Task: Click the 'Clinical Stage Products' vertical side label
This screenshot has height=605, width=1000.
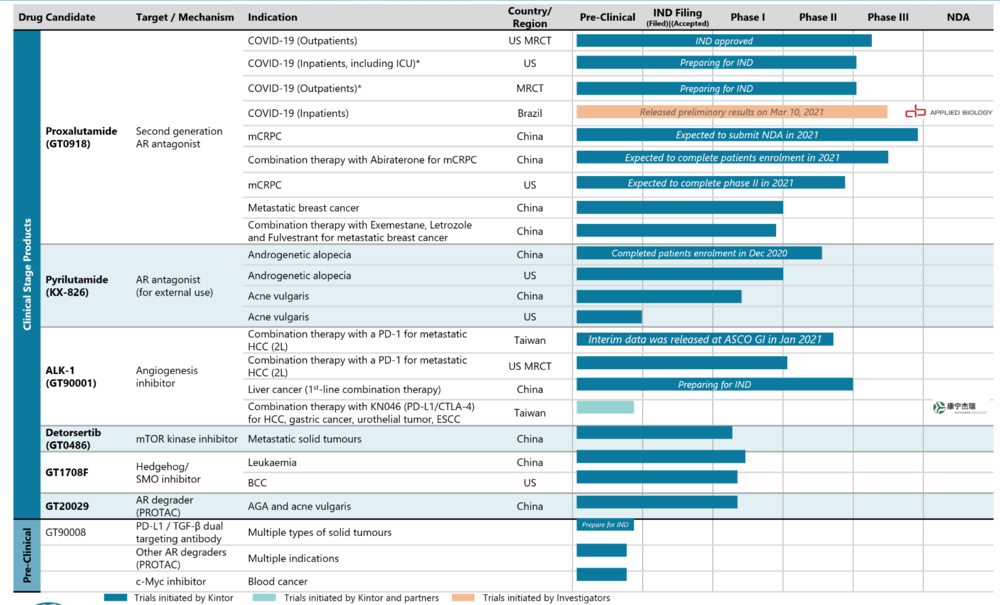Action: coord(27,275)
